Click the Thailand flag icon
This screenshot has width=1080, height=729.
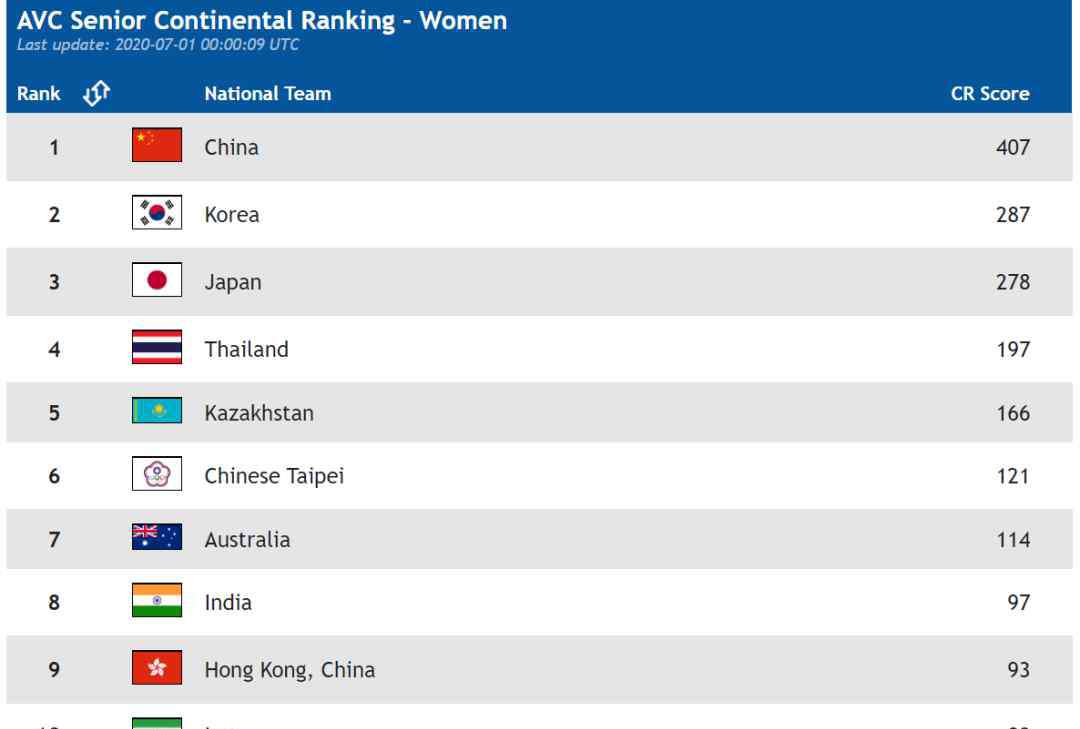click(157, 347)
